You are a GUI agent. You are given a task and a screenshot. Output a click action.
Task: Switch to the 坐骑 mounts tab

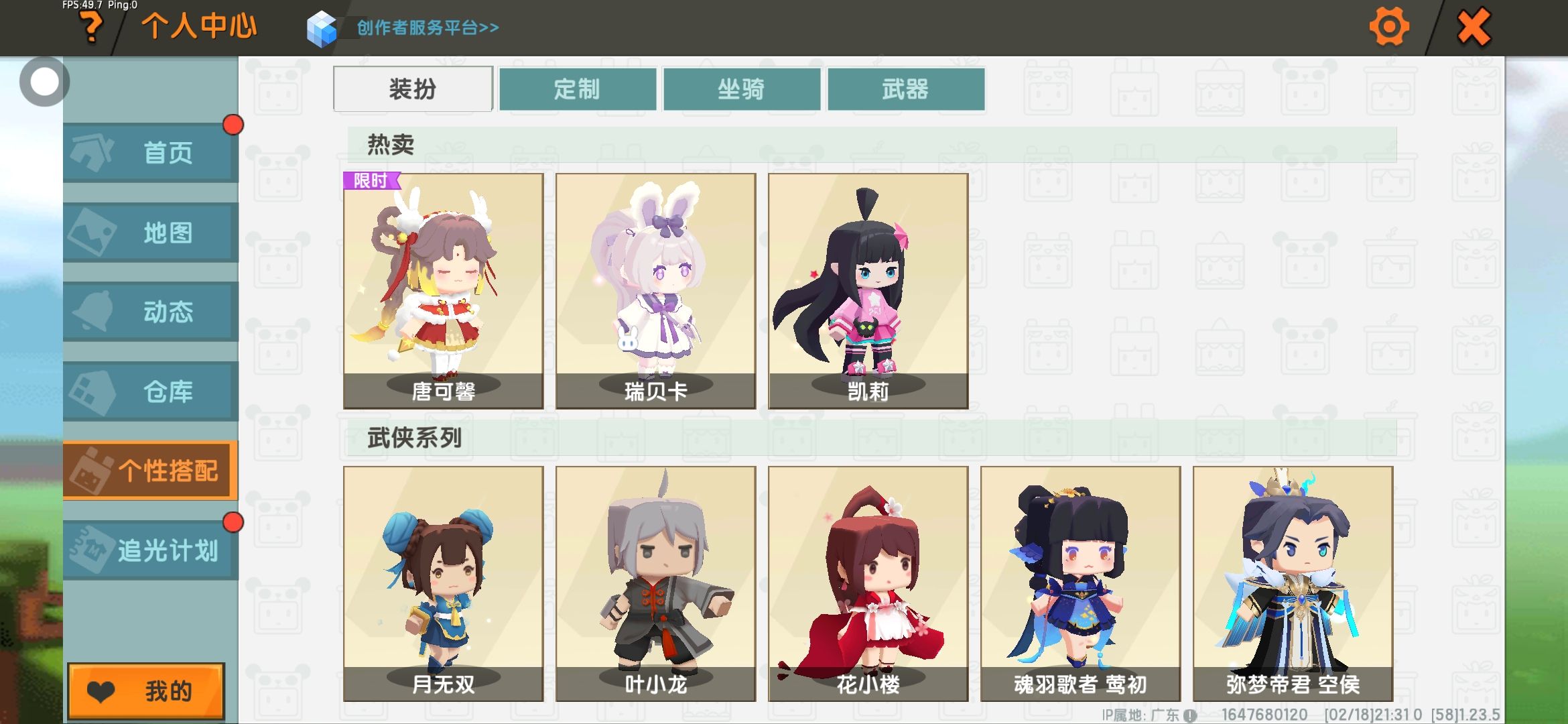pos(742,88)
